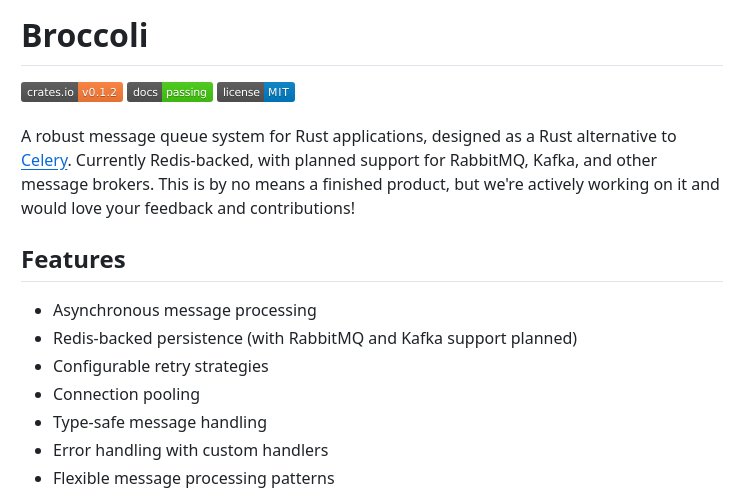Screen dimensions: 740x498
Task: Select Flexible message processing patterns item
Action: pyautogui.click(x=193, y=479)
